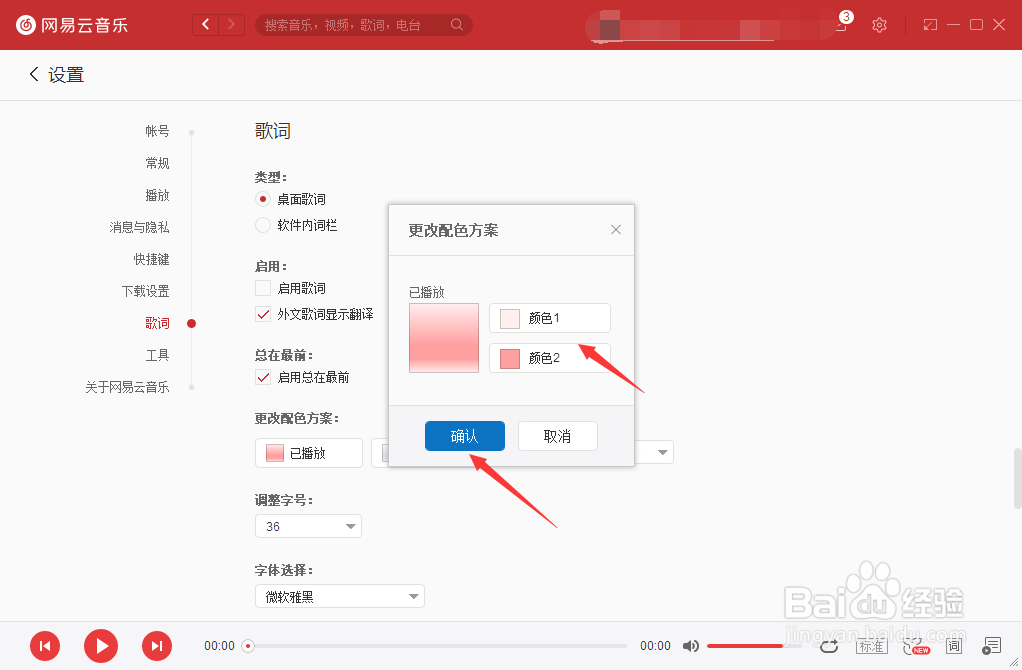Click the 标准 audio quality icon
This screenshot has height=670, width=1022.
(x=871, y=646)
